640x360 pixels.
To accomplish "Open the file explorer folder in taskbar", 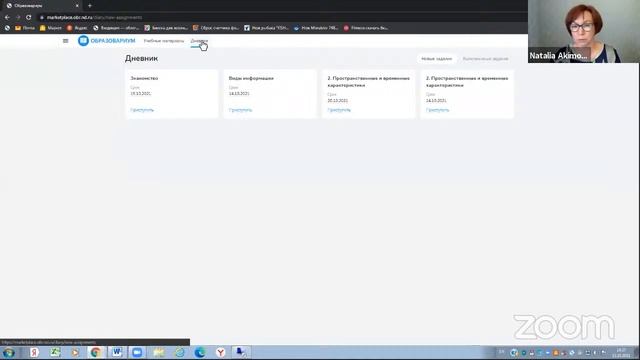I will [158, 352].
